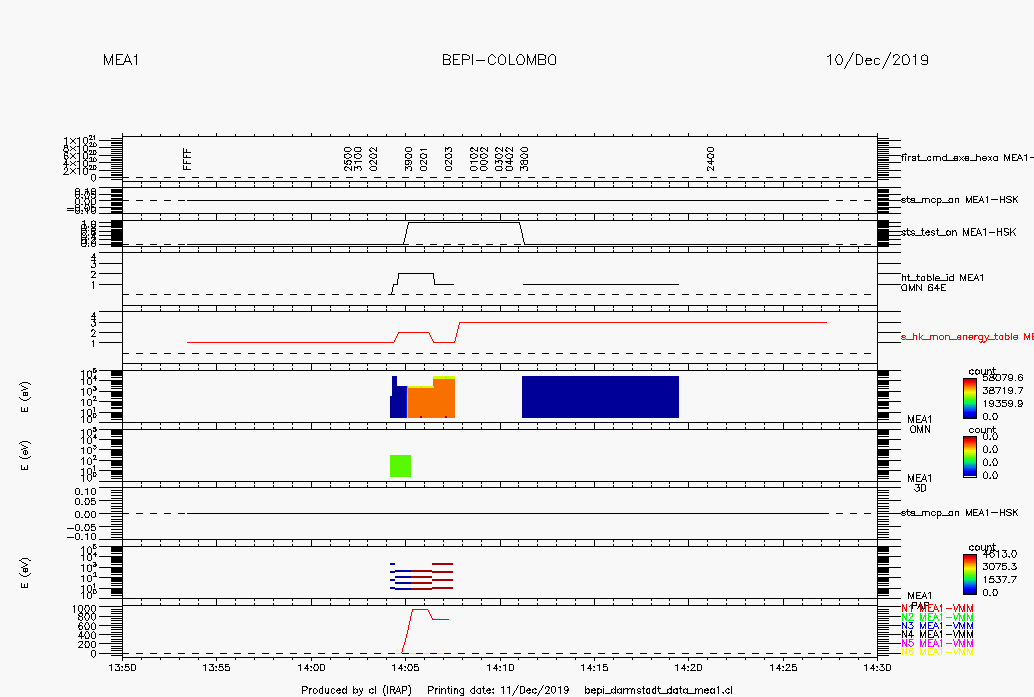Select the 14:15 time axis tick label

click(x=594, y=667)
